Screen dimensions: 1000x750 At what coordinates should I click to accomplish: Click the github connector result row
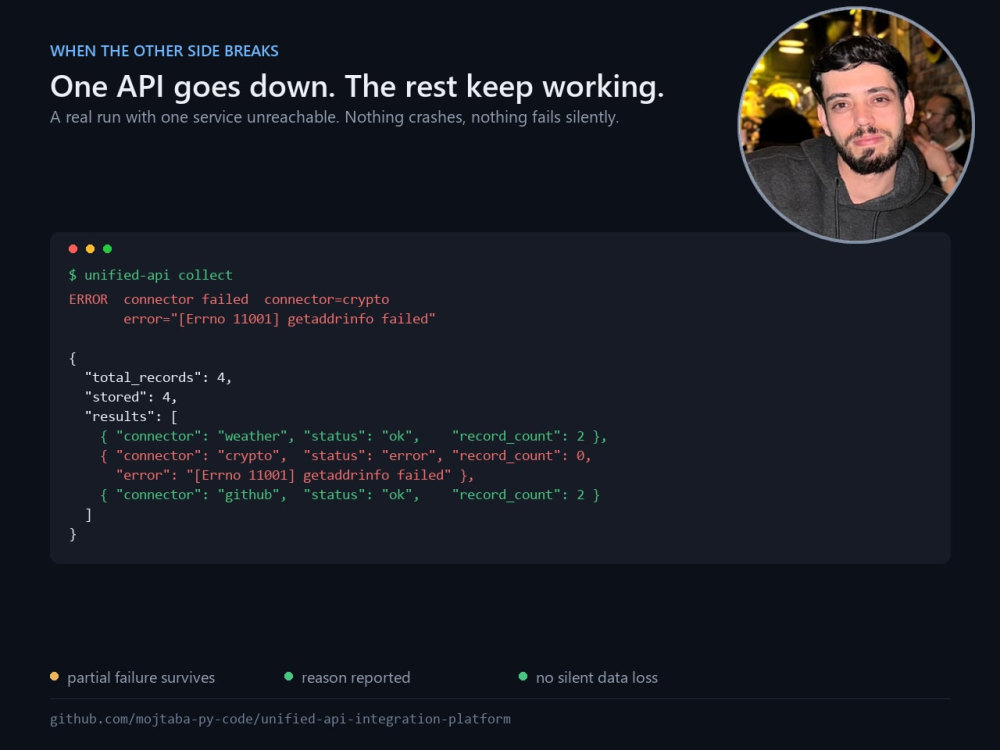click(x=349, y=495)
